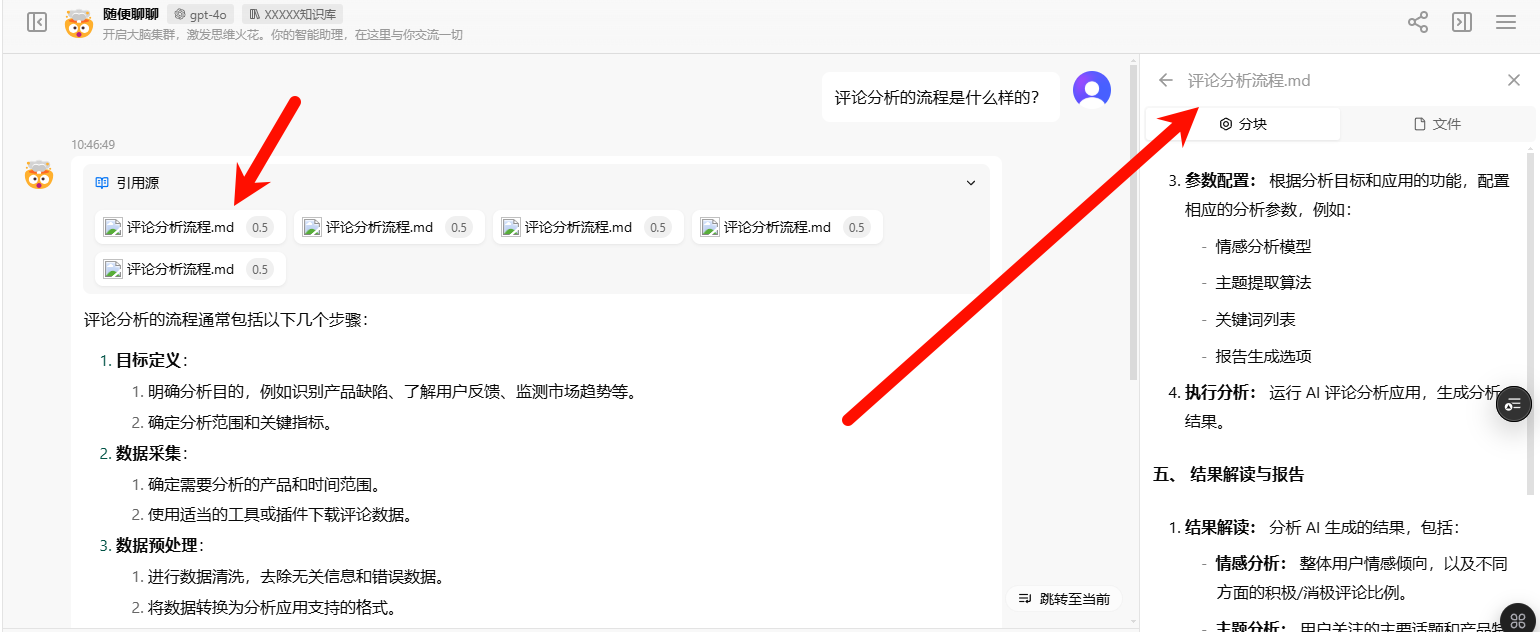Click the share icon in header

(x=1418, y=22)
